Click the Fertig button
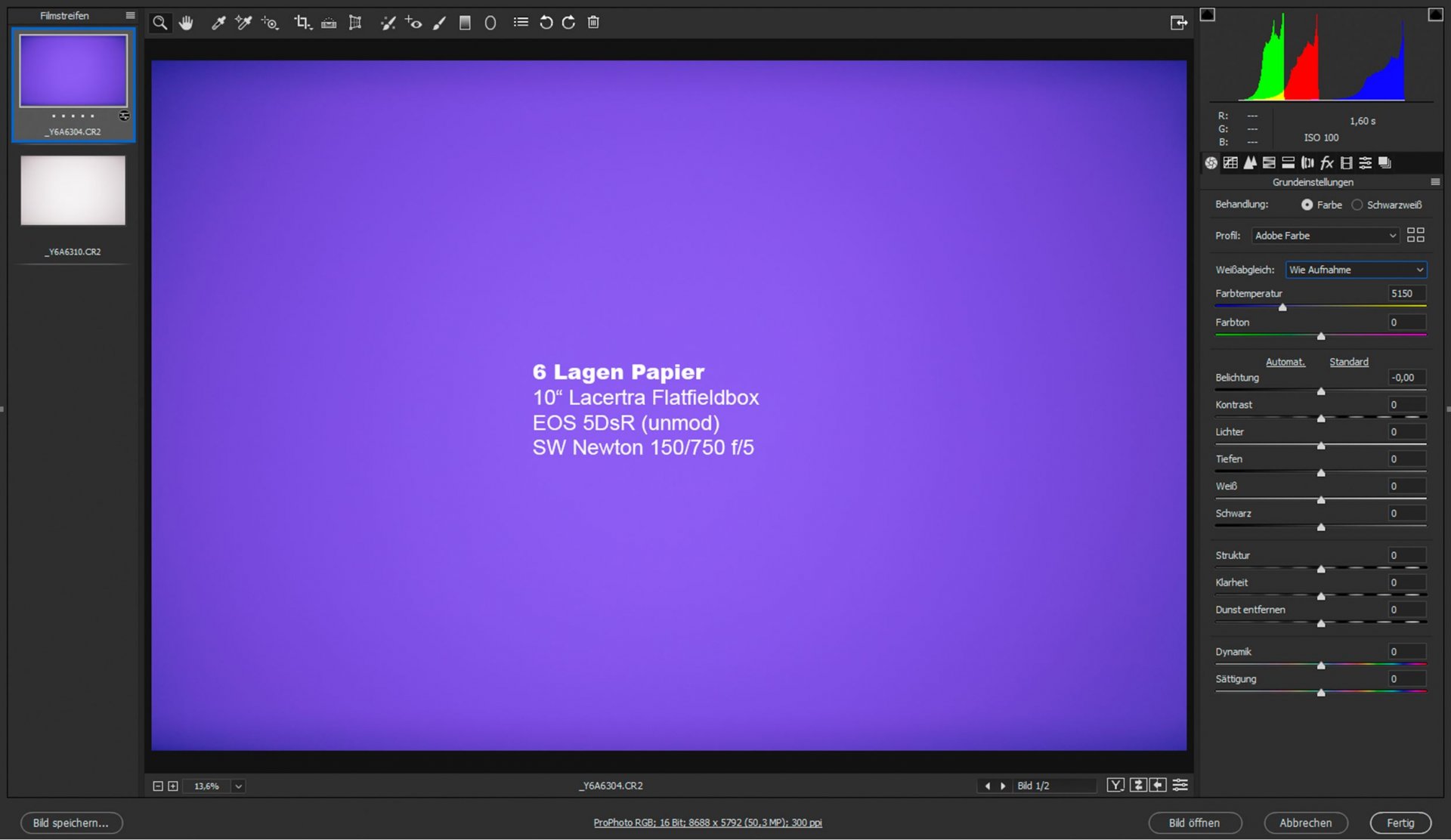The width and height of the screenshot is (1451, 840). tap(1400, 823)
